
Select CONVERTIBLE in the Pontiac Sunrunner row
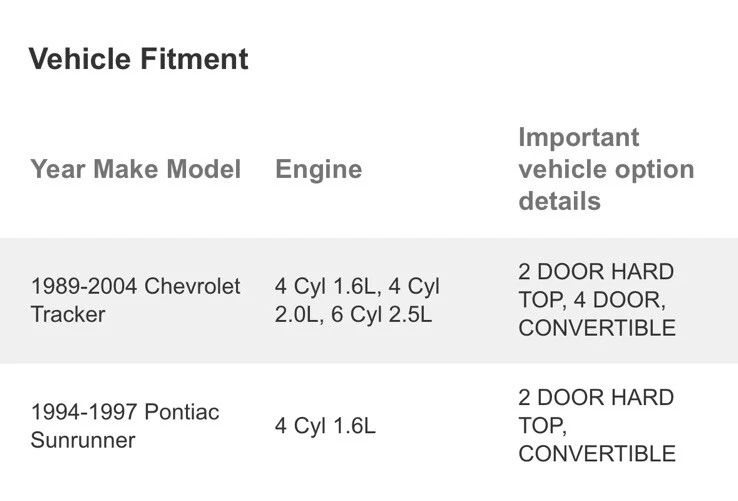click(597, 454)
